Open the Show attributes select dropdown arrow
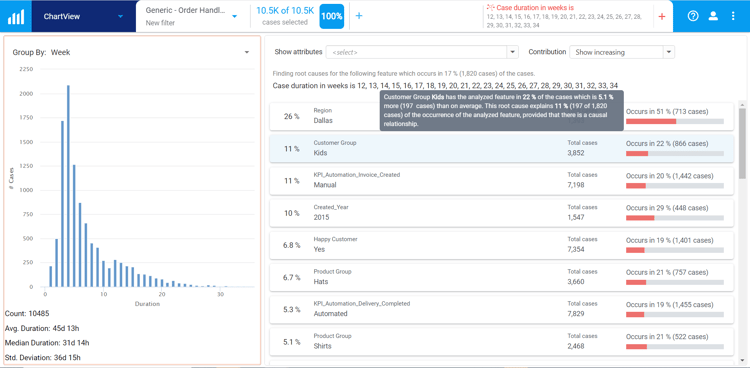750x368 pixels. click(512, 52)
